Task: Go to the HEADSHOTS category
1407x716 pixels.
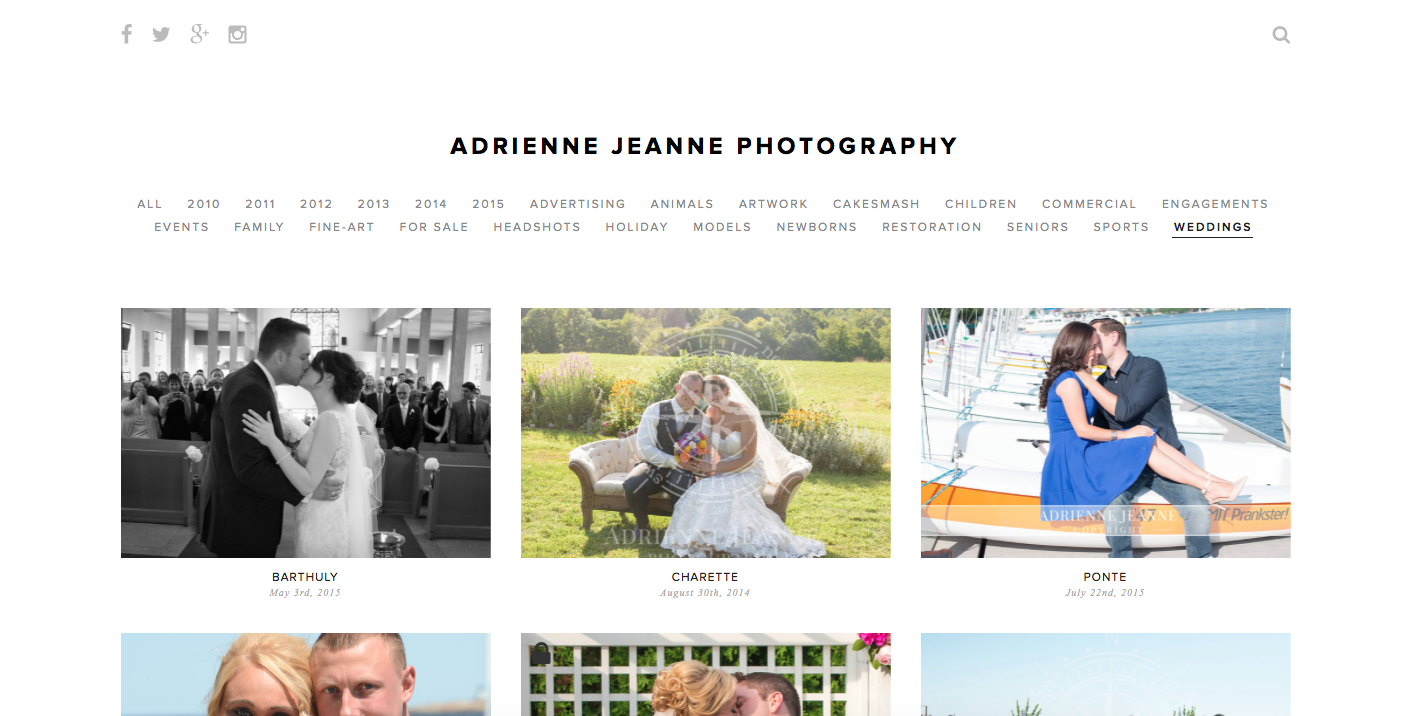Action: [x=537, y=227]
